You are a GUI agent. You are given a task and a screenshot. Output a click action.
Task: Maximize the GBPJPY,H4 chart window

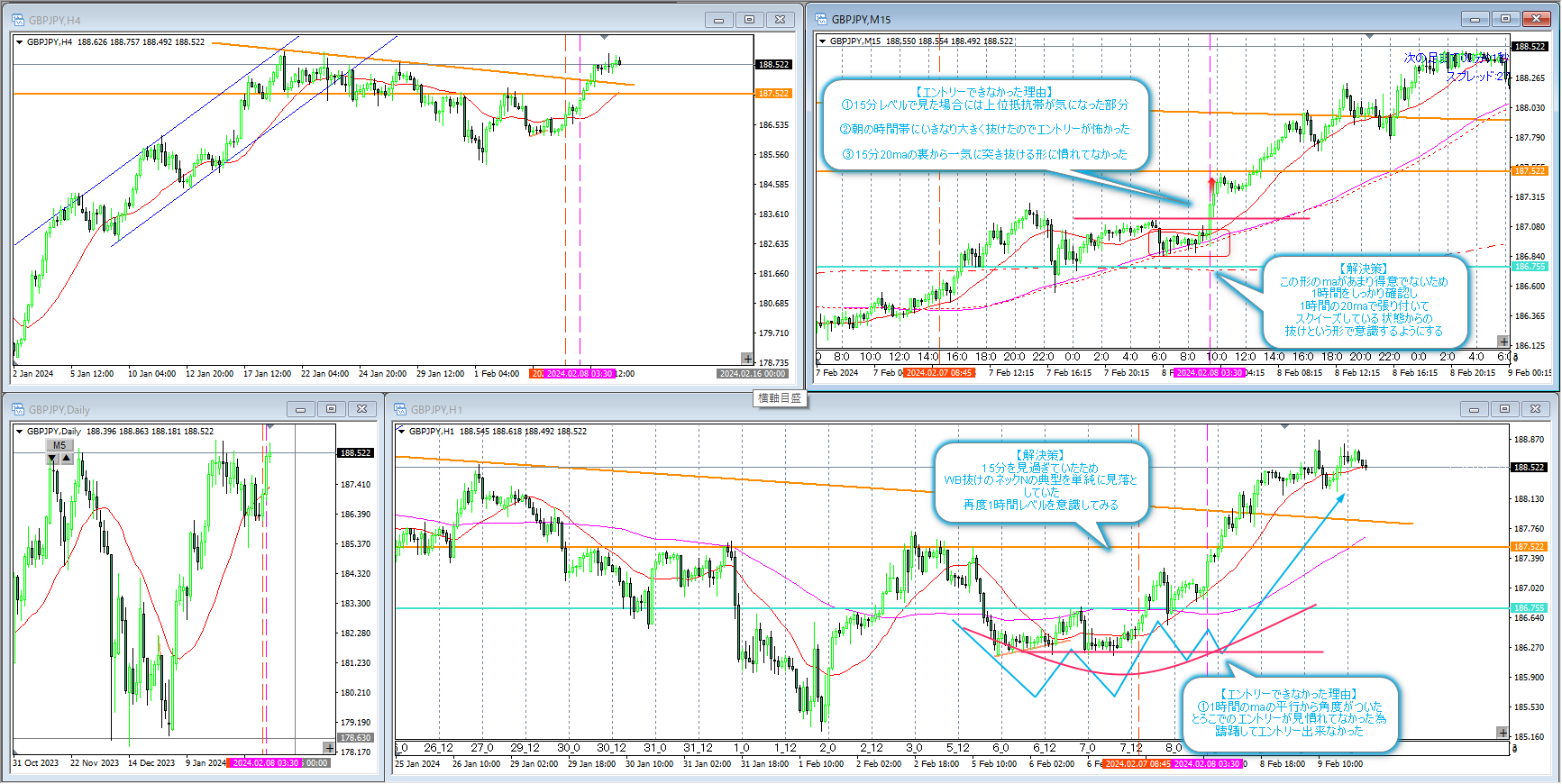(749, 20)
